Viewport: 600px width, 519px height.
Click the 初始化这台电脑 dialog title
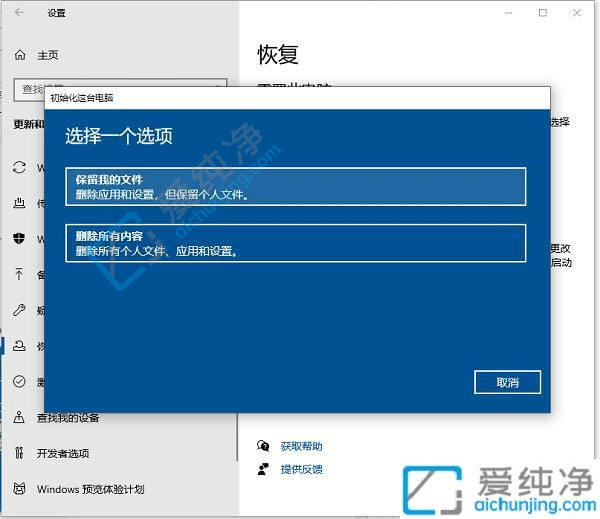pyautogui.click(x=82, y=98)
